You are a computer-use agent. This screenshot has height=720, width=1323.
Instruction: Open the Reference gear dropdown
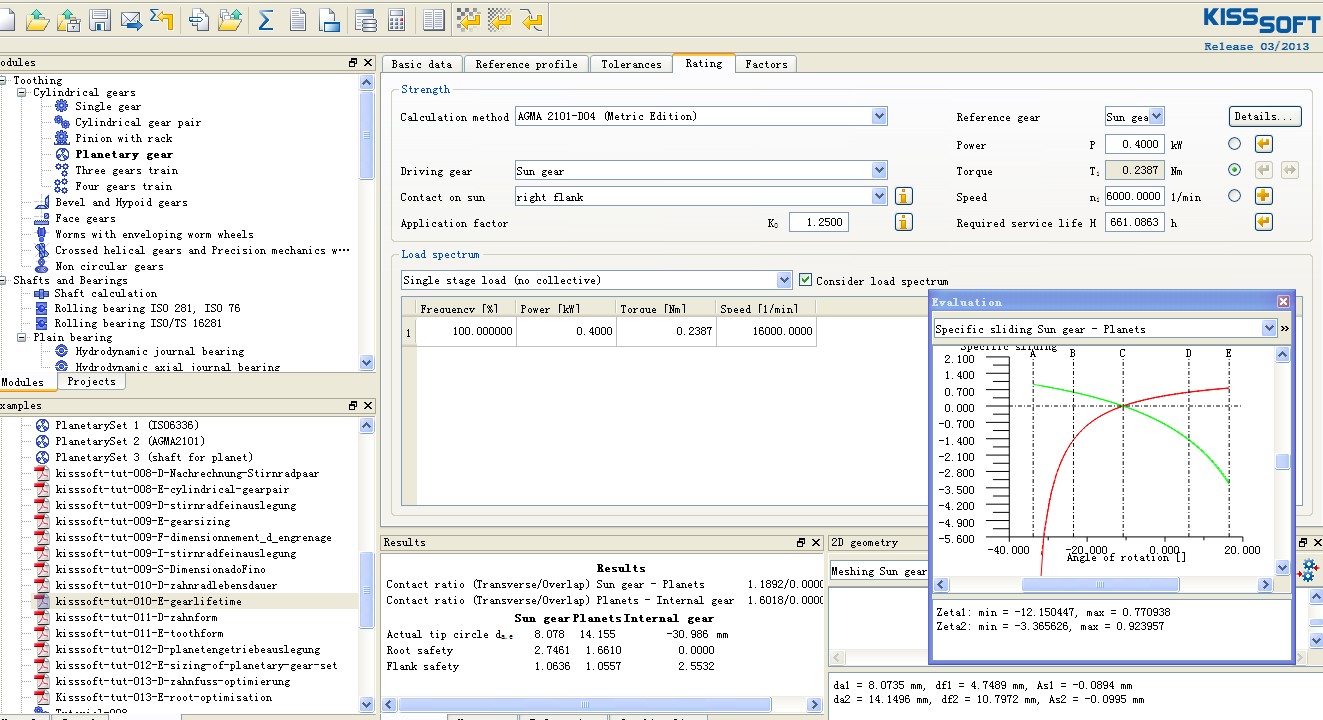(1135, 117)
